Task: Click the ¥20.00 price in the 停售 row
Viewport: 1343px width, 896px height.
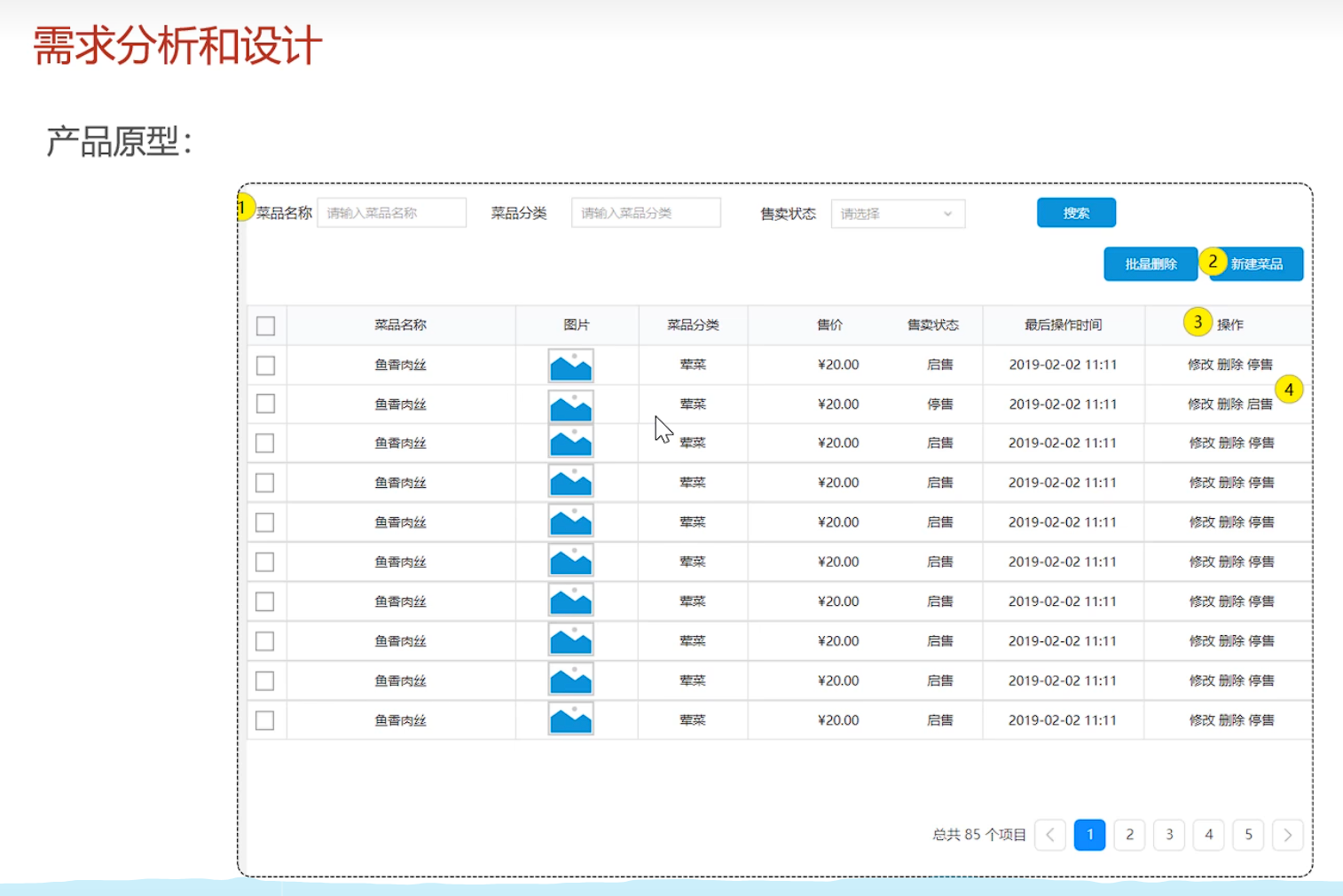Action: tap(838, 405)
